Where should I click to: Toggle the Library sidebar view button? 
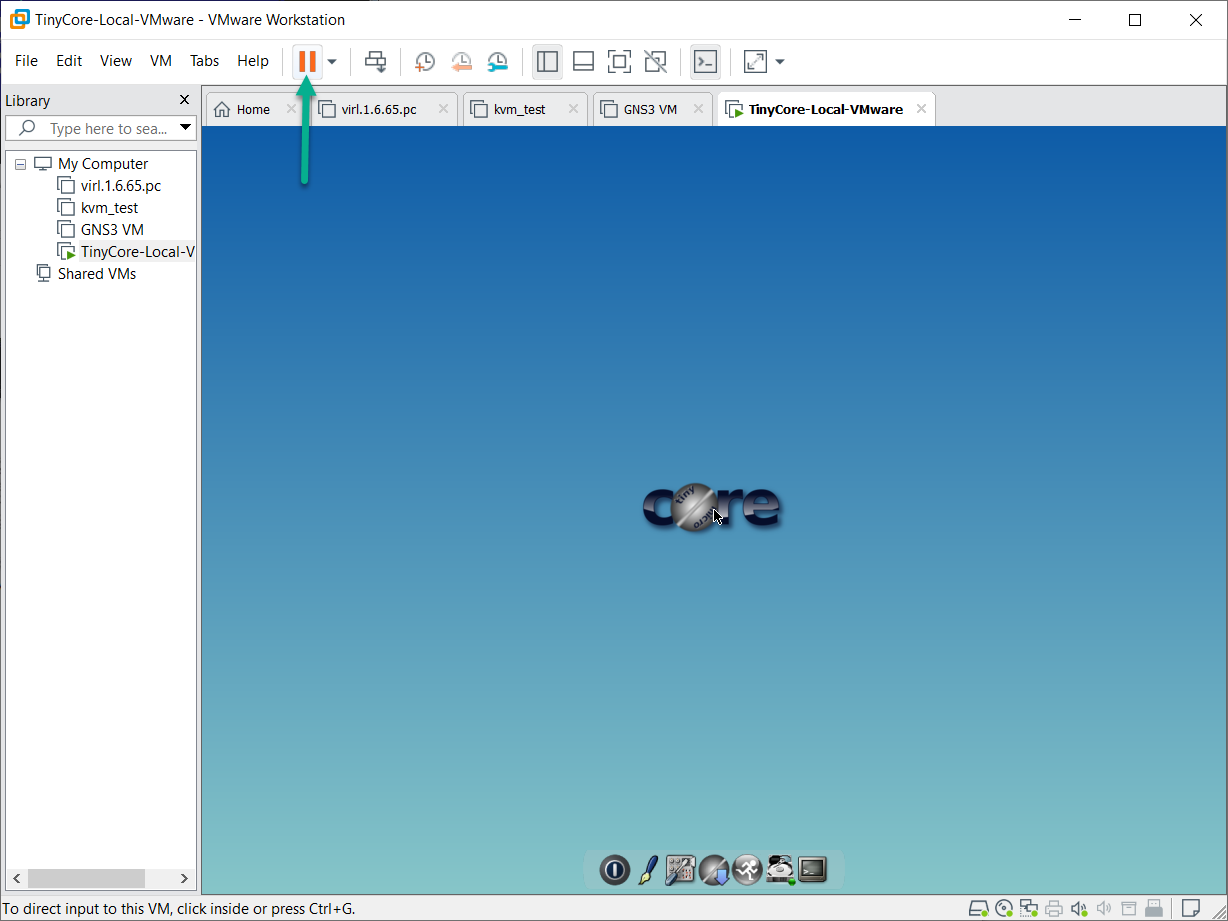547,62
